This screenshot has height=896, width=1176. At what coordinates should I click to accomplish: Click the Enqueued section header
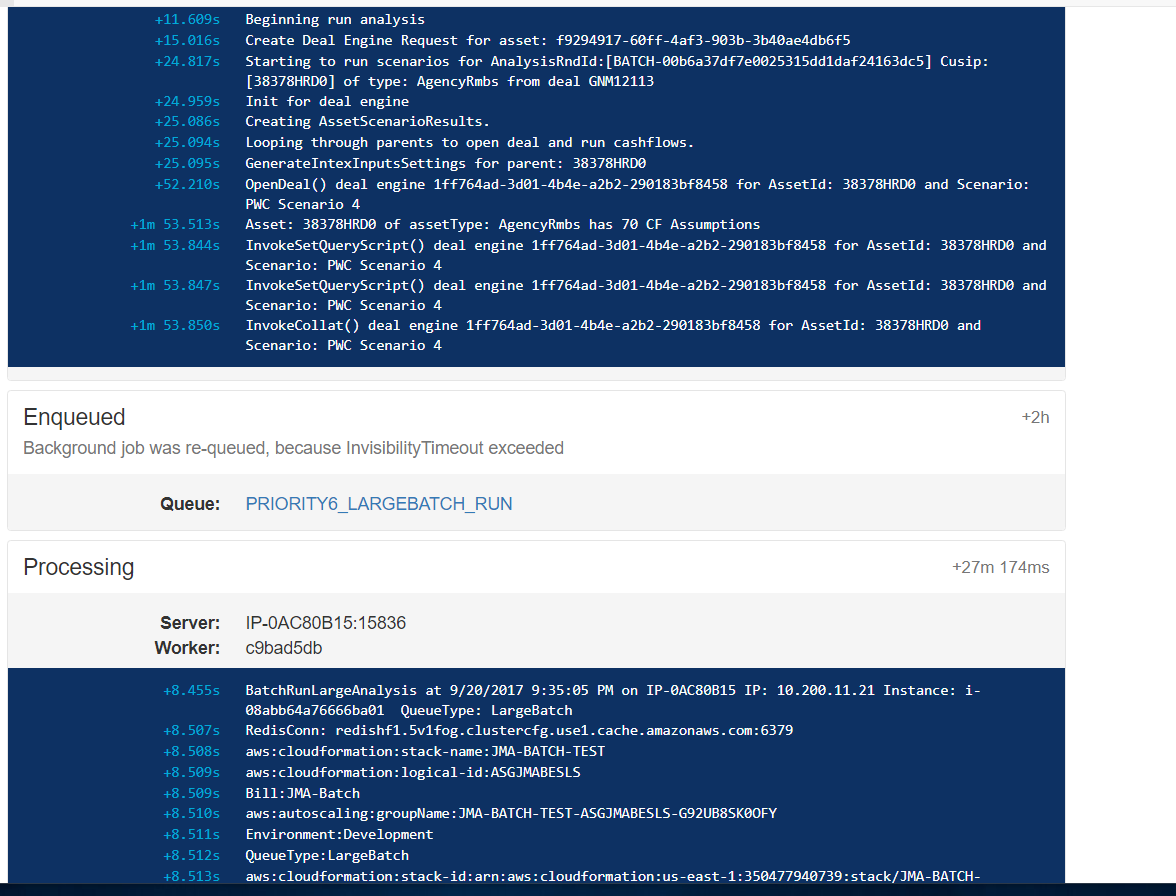(x=75, y=417)
